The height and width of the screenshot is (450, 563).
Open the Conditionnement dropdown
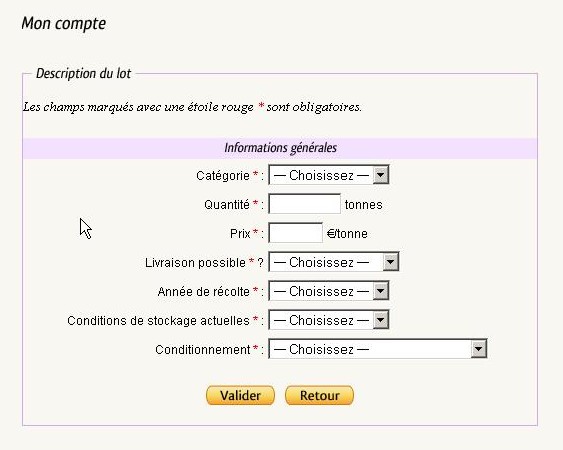[378, 349]
